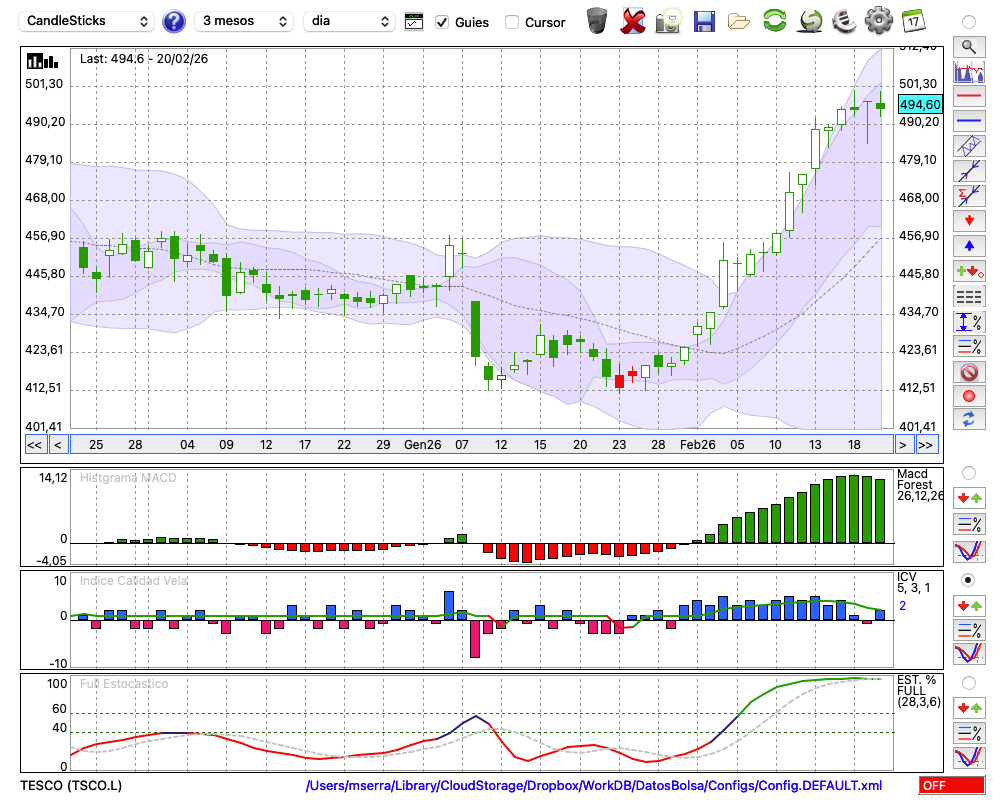Click the calendar icon in toolbar
The height and width of the screenshot is (800, 1000).
point(913,21)
